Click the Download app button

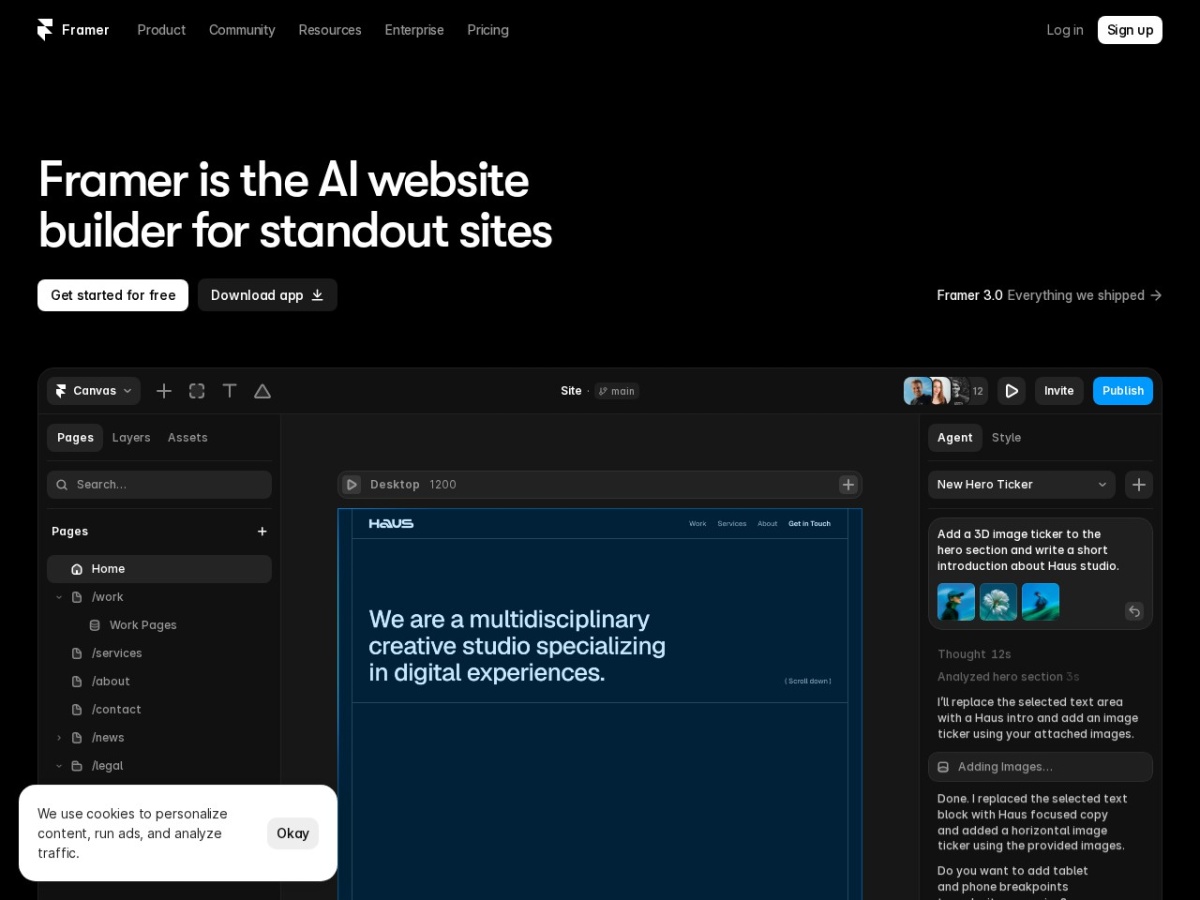point(267,295)
